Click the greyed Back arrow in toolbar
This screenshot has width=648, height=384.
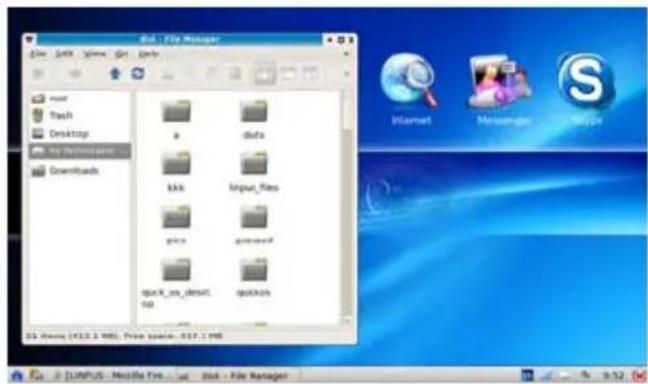pyautogui.click(x=38, y=74)
